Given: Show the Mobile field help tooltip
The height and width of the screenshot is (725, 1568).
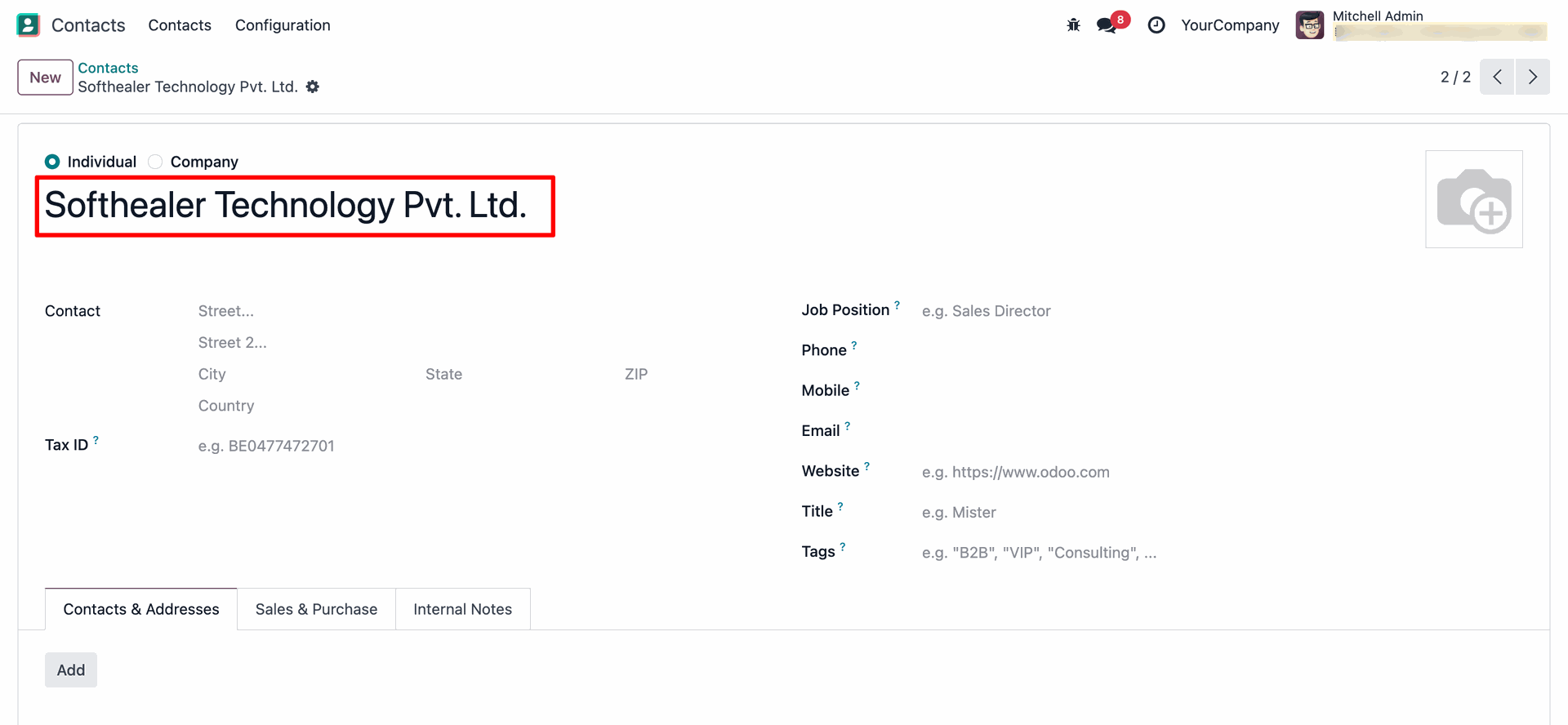Looking at the screenshot, I should (x=857, y=385).
